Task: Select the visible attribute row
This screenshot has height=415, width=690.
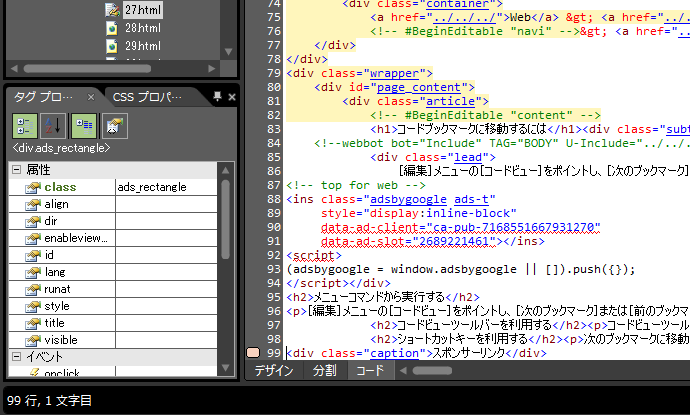Action: (113, 340)
